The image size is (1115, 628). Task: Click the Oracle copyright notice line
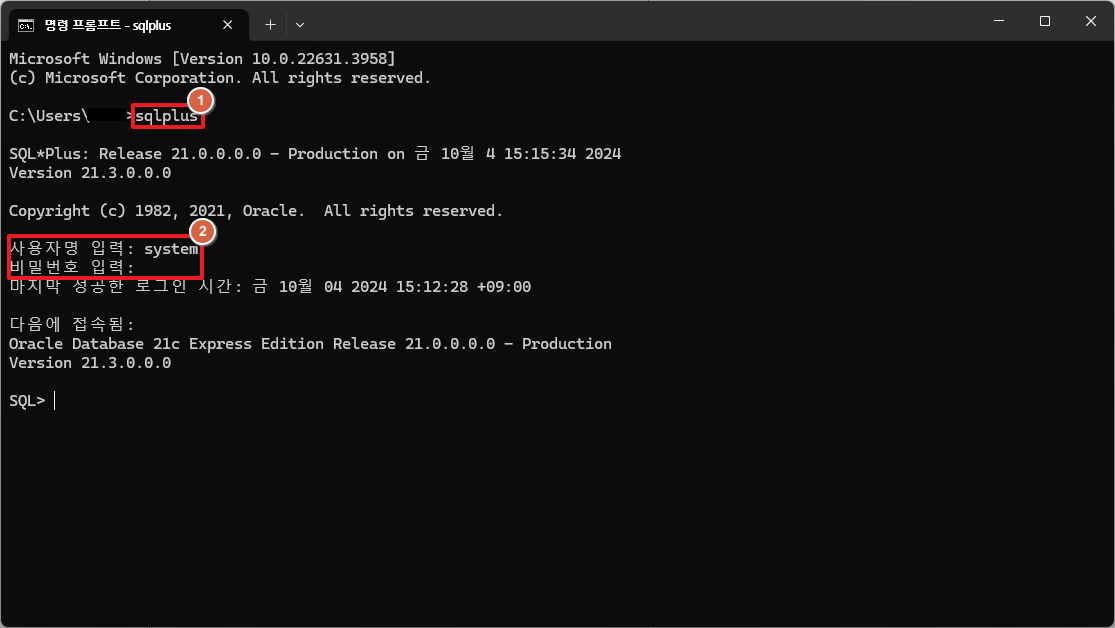tap(256, 211)
